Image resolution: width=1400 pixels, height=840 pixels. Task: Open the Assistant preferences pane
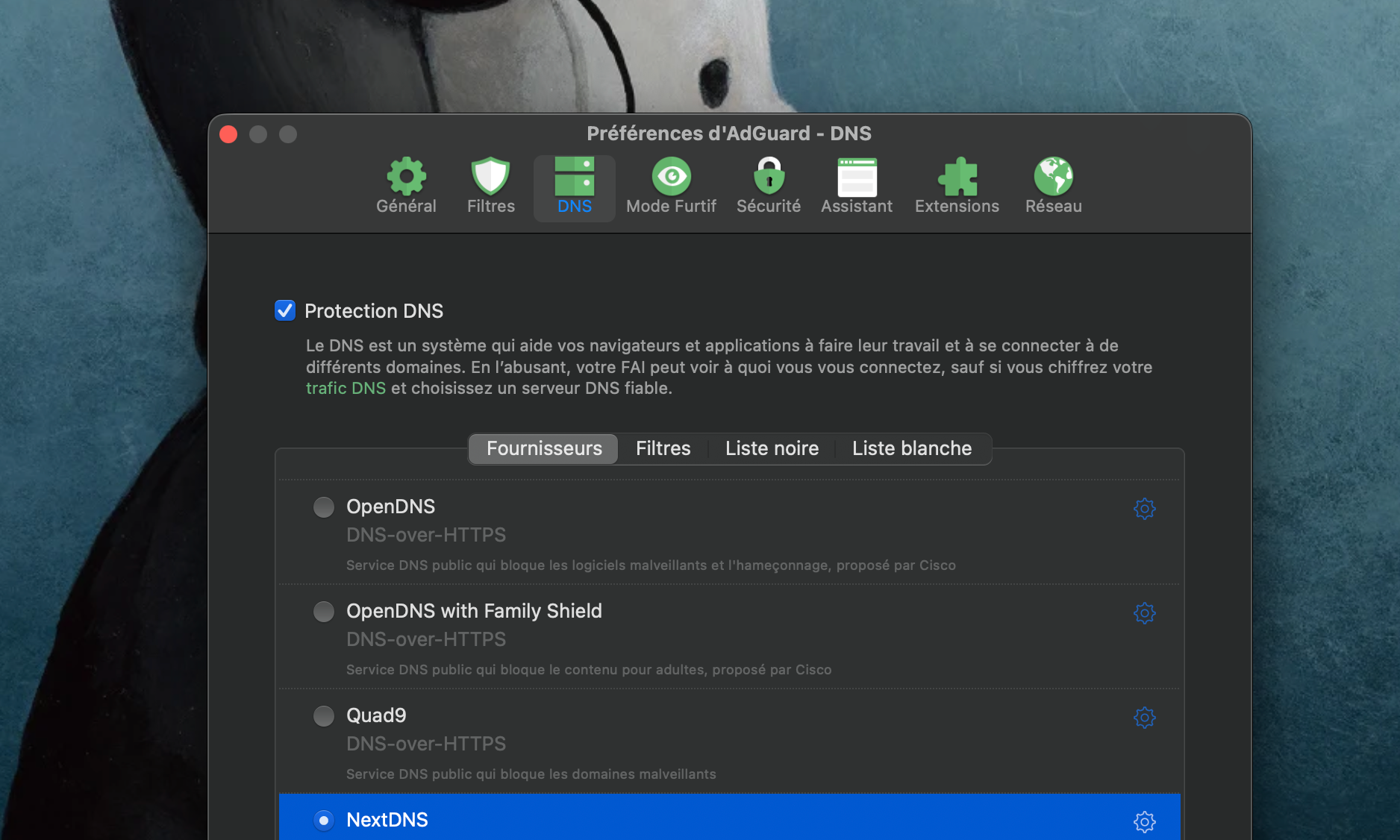856,187
